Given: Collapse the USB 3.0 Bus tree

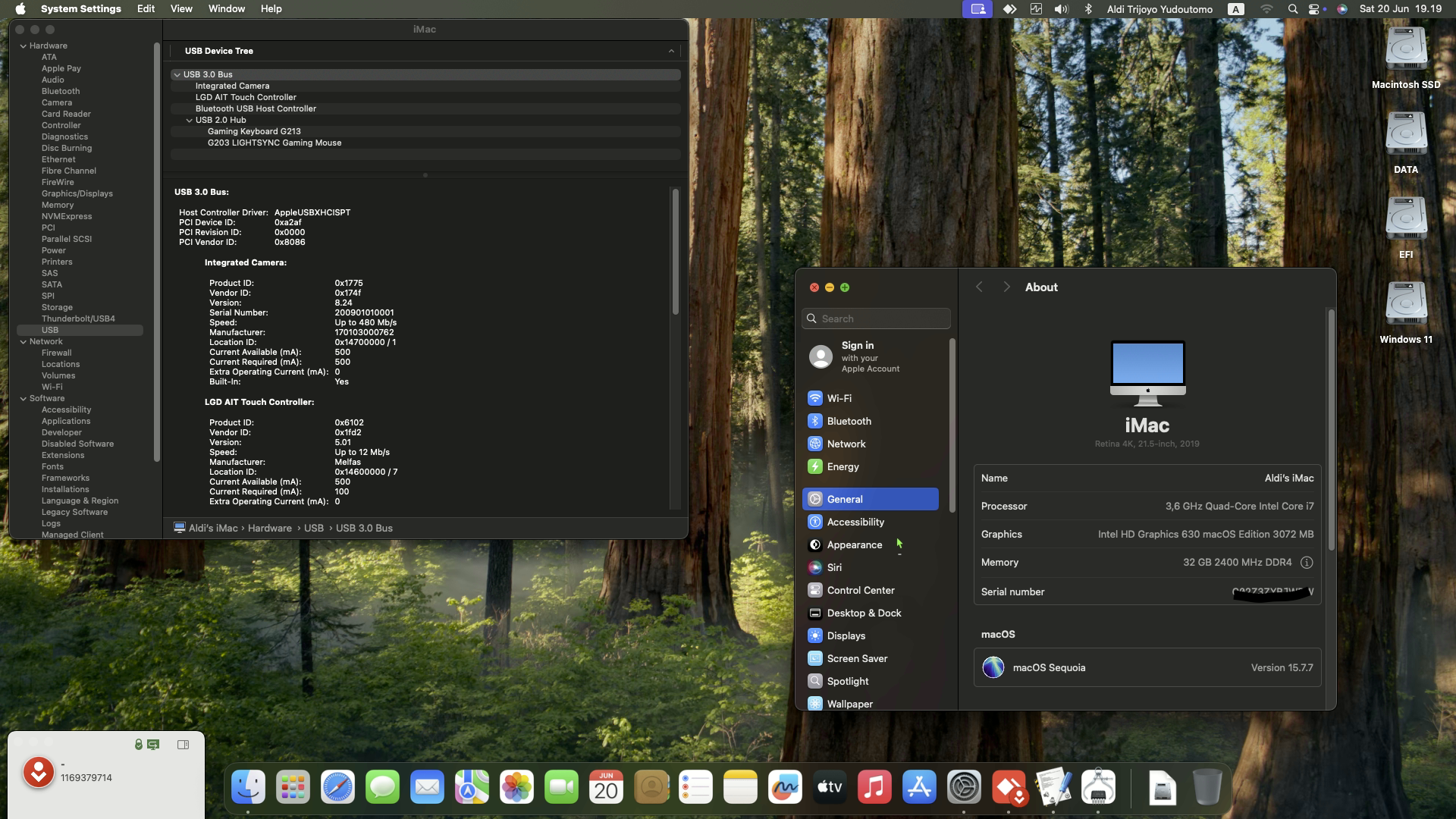Looking at the screenshot, I should click(177, 74).
